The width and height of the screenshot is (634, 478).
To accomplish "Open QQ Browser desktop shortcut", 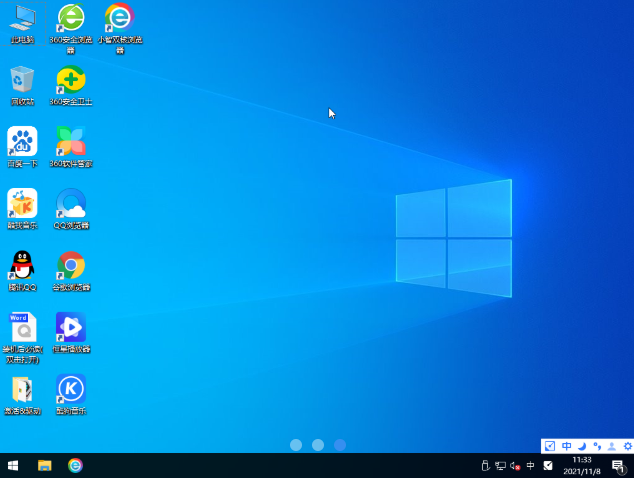I will tap(71, 204).
